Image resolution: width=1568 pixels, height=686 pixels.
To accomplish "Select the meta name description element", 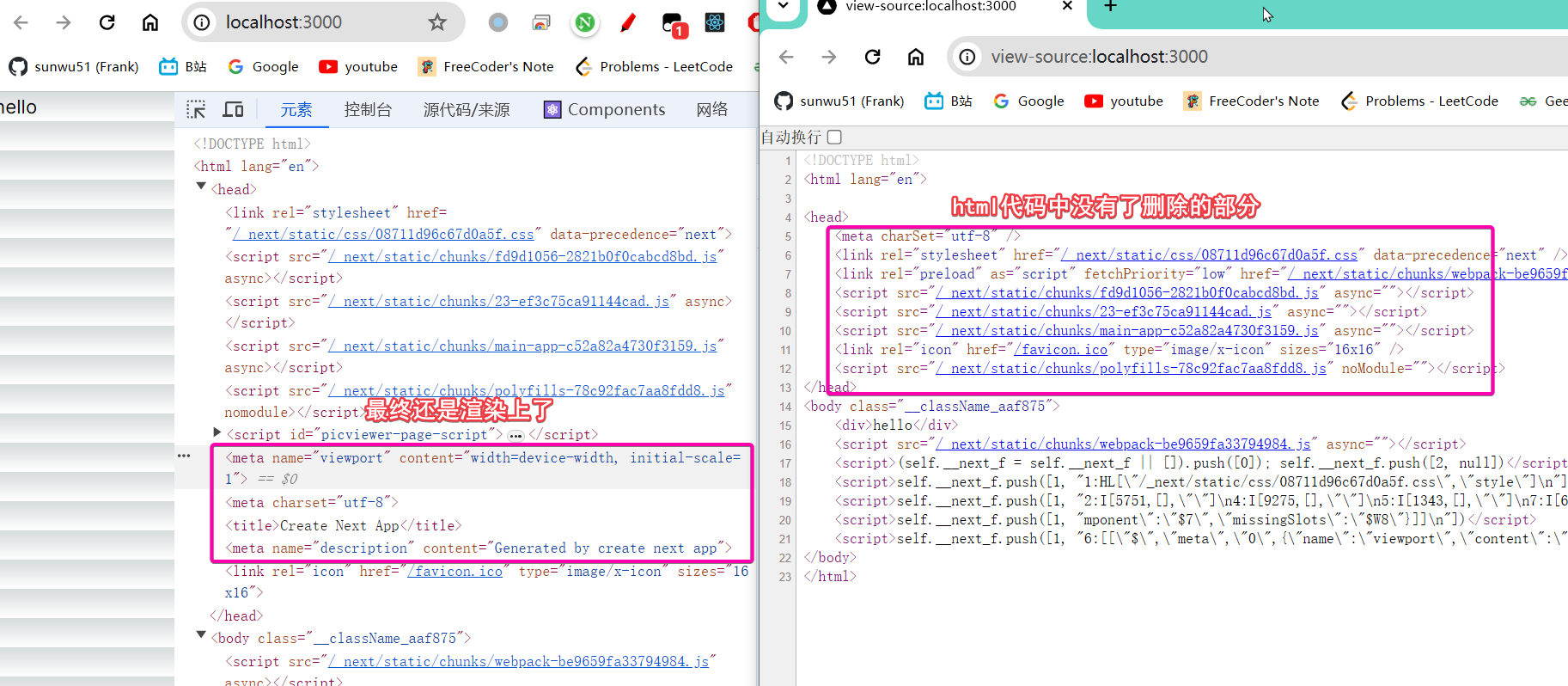I will coord(479,548).
